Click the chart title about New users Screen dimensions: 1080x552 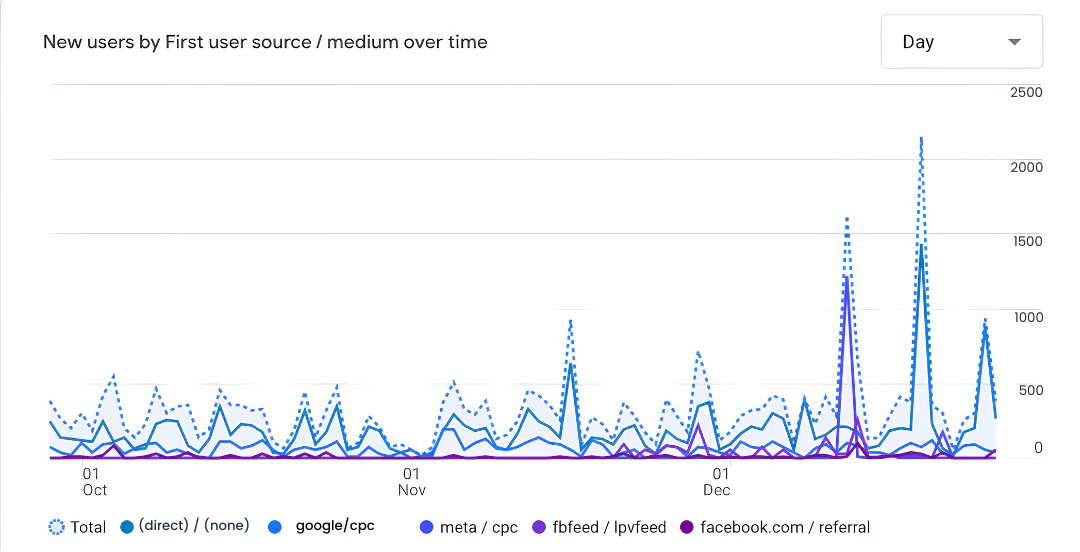[x=265, y=42]
